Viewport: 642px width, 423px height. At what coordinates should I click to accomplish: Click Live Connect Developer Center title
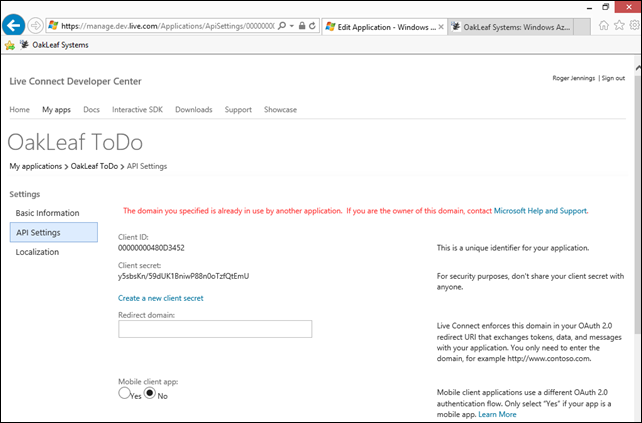(x=75, y=81)
